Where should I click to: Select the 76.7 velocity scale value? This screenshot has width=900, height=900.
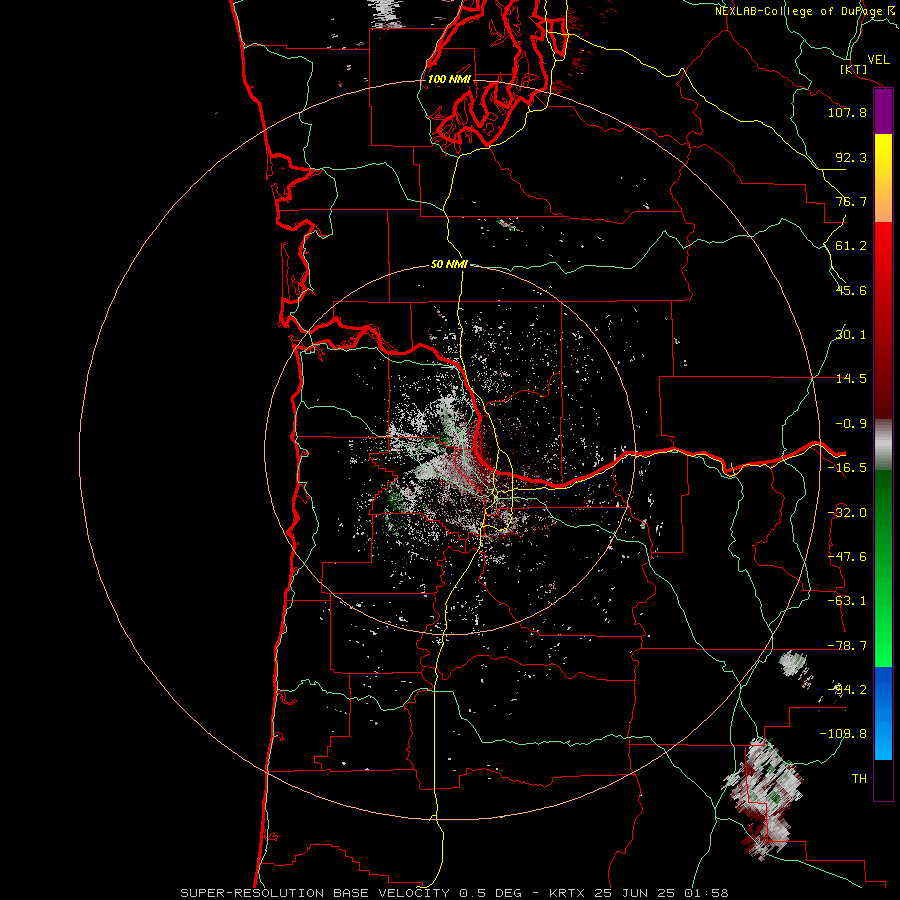[x=851, y=201]
